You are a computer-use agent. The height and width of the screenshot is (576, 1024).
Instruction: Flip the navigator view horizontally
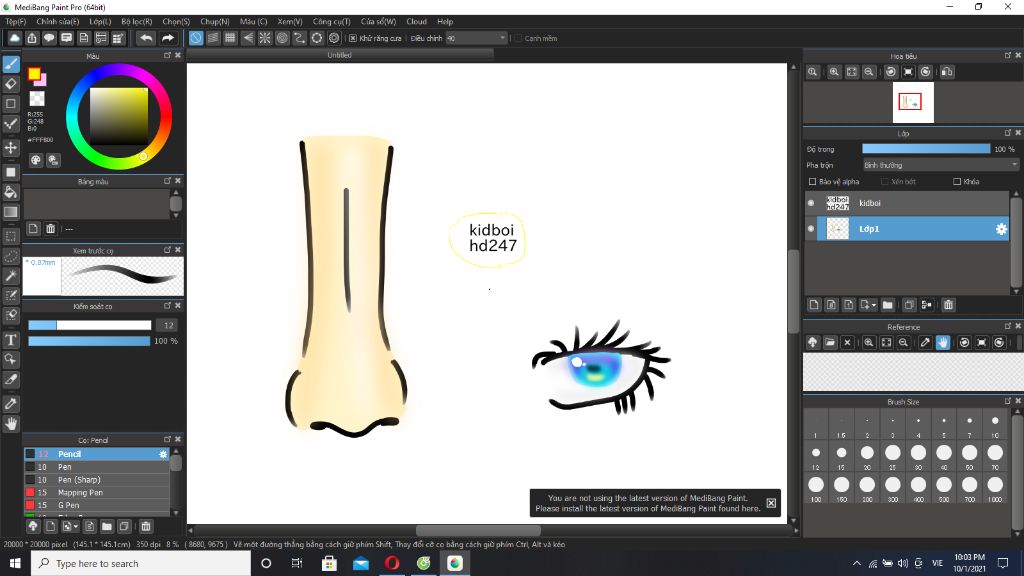click(x=947, y=72)
